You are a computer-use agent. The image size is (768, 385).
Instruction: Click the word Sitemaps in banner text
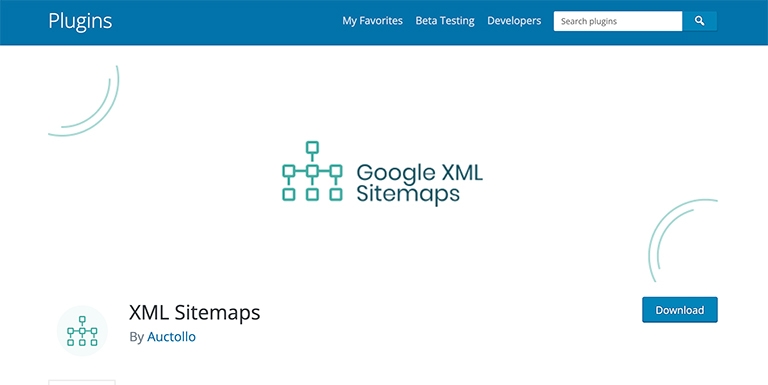pyautogui.click(x=408, y=194)
